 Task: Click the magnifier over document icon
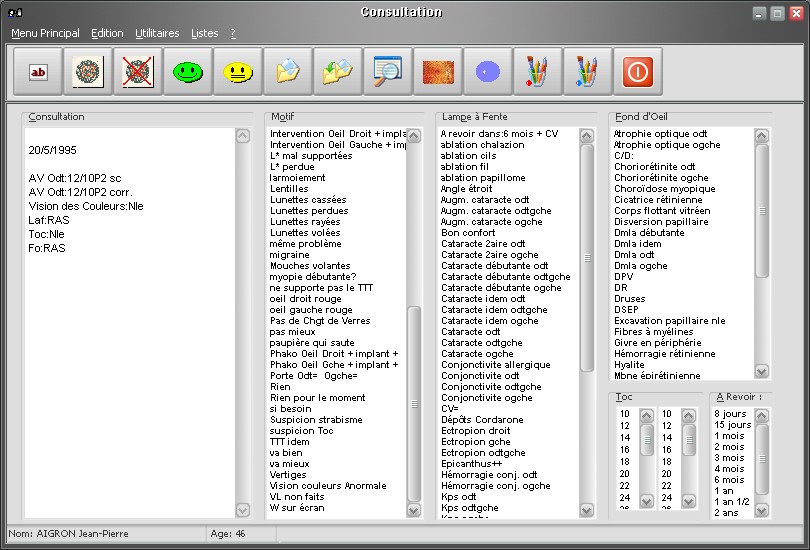tap(388, 72)
